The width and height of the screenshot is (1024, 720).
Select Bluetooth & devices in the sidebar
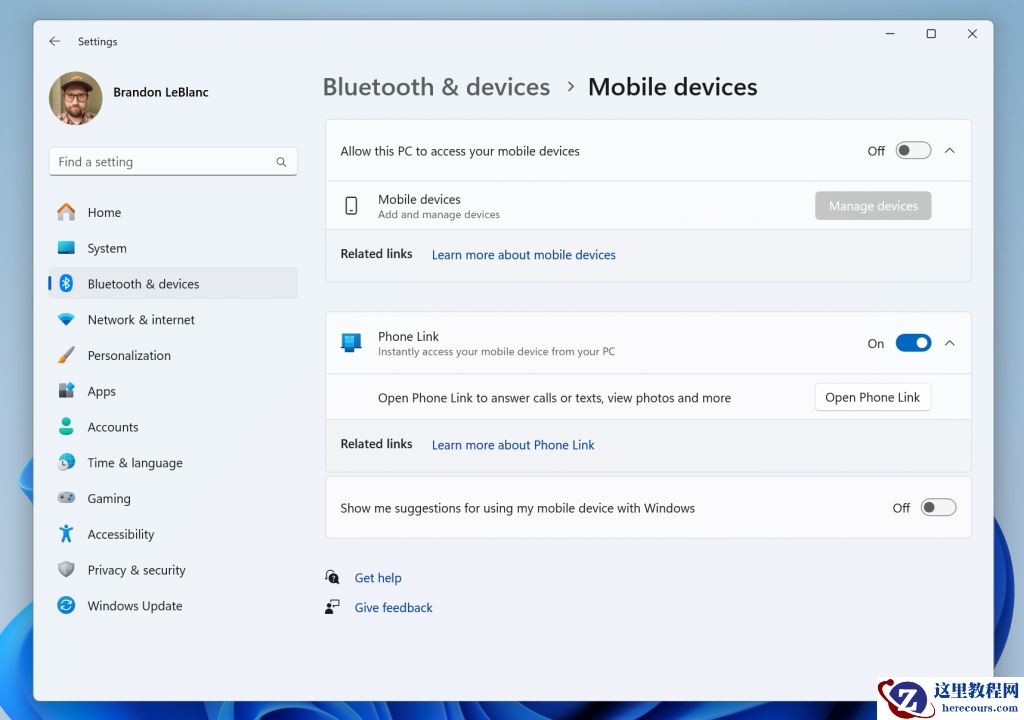[x=142, y=283]
